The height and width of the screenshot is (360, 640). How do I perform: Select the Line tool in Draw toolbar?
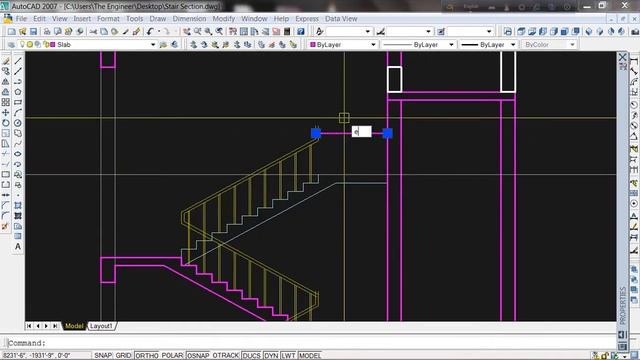pyautogui.click(x=18, y=61)
